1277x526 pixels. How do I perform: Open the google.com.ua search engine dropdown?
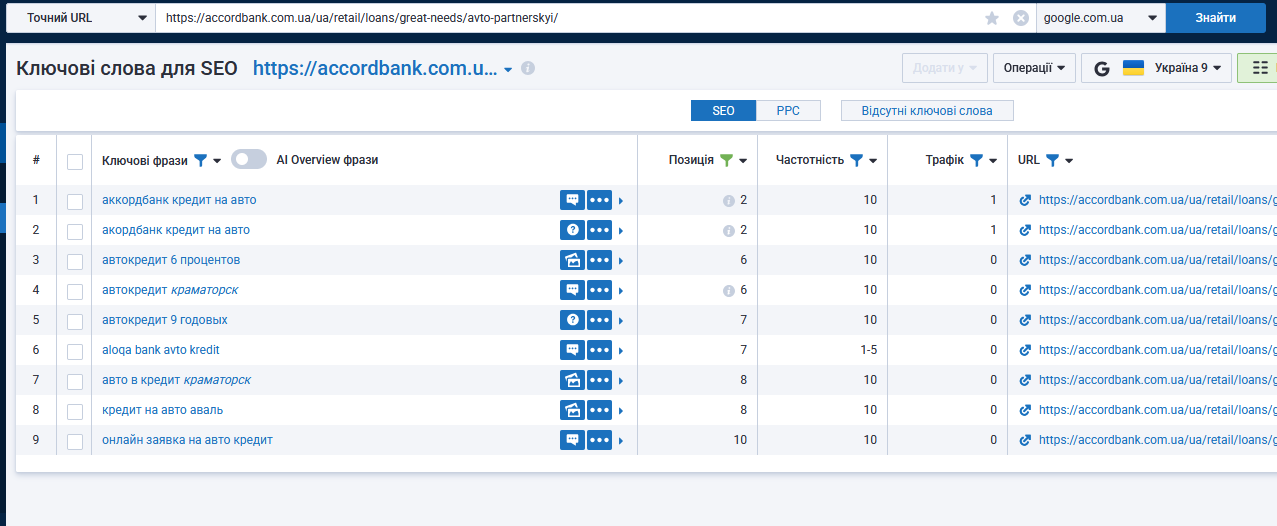pos(1101,18)
